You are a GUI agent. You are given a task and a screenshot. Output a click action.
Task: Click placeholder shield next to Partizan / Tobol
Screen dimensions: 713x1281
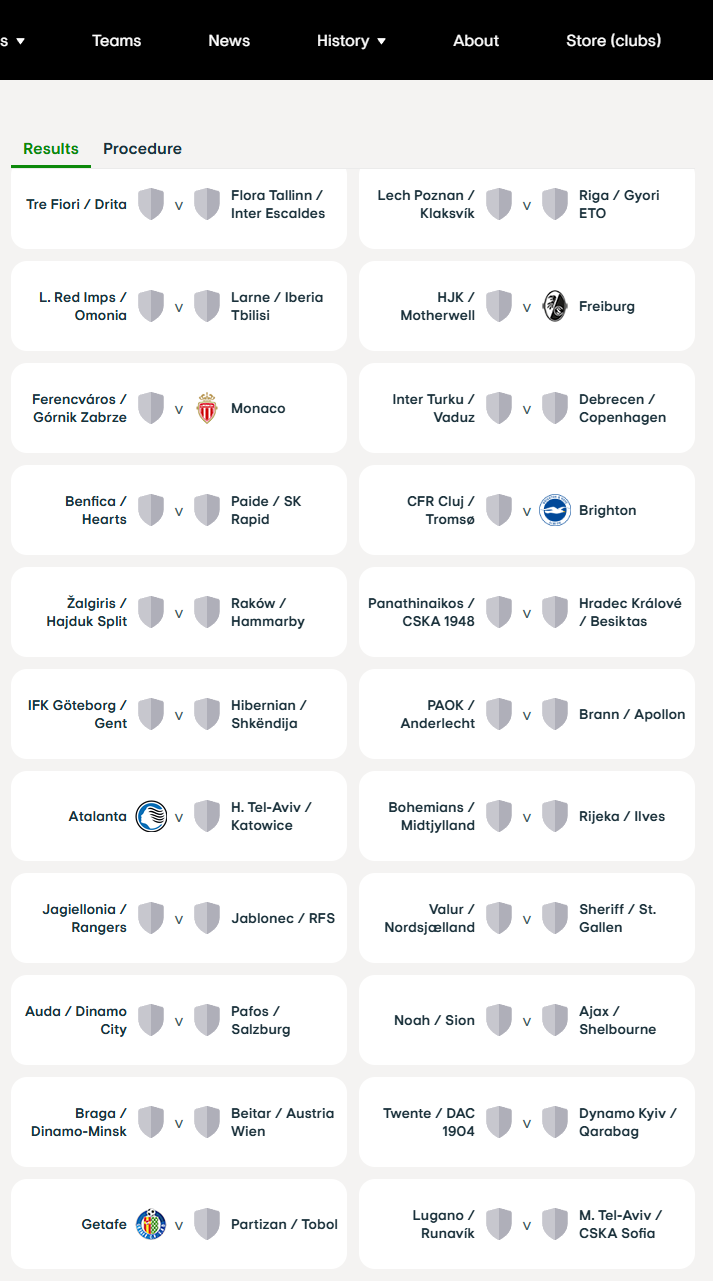pos(207,1224)
